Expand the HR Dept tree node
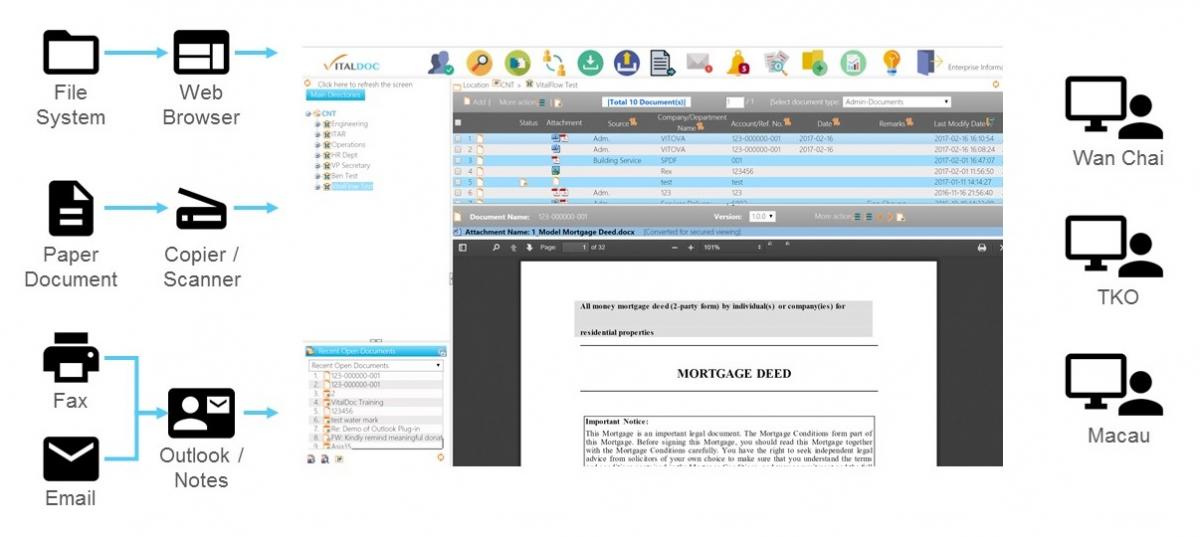The width and height of the screenshot is (1200, 537). 317,155
